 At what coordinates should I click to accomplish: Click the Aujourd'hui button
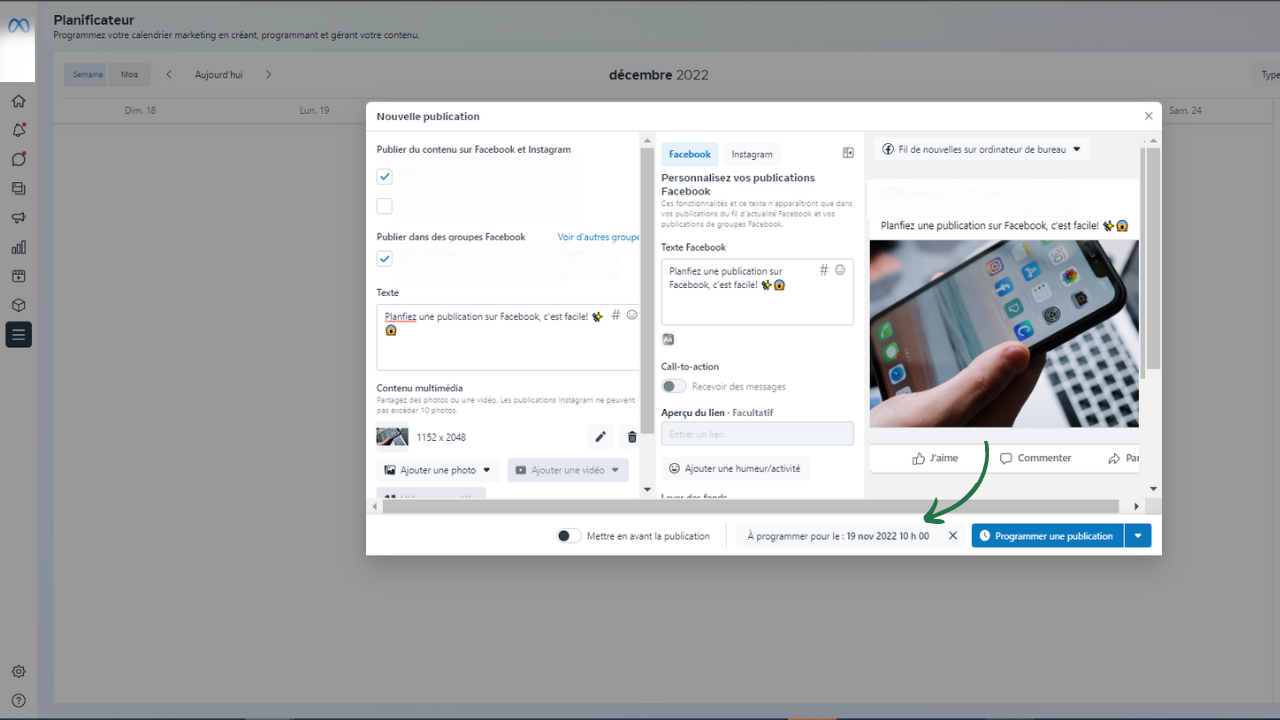(x=219, y=75)
